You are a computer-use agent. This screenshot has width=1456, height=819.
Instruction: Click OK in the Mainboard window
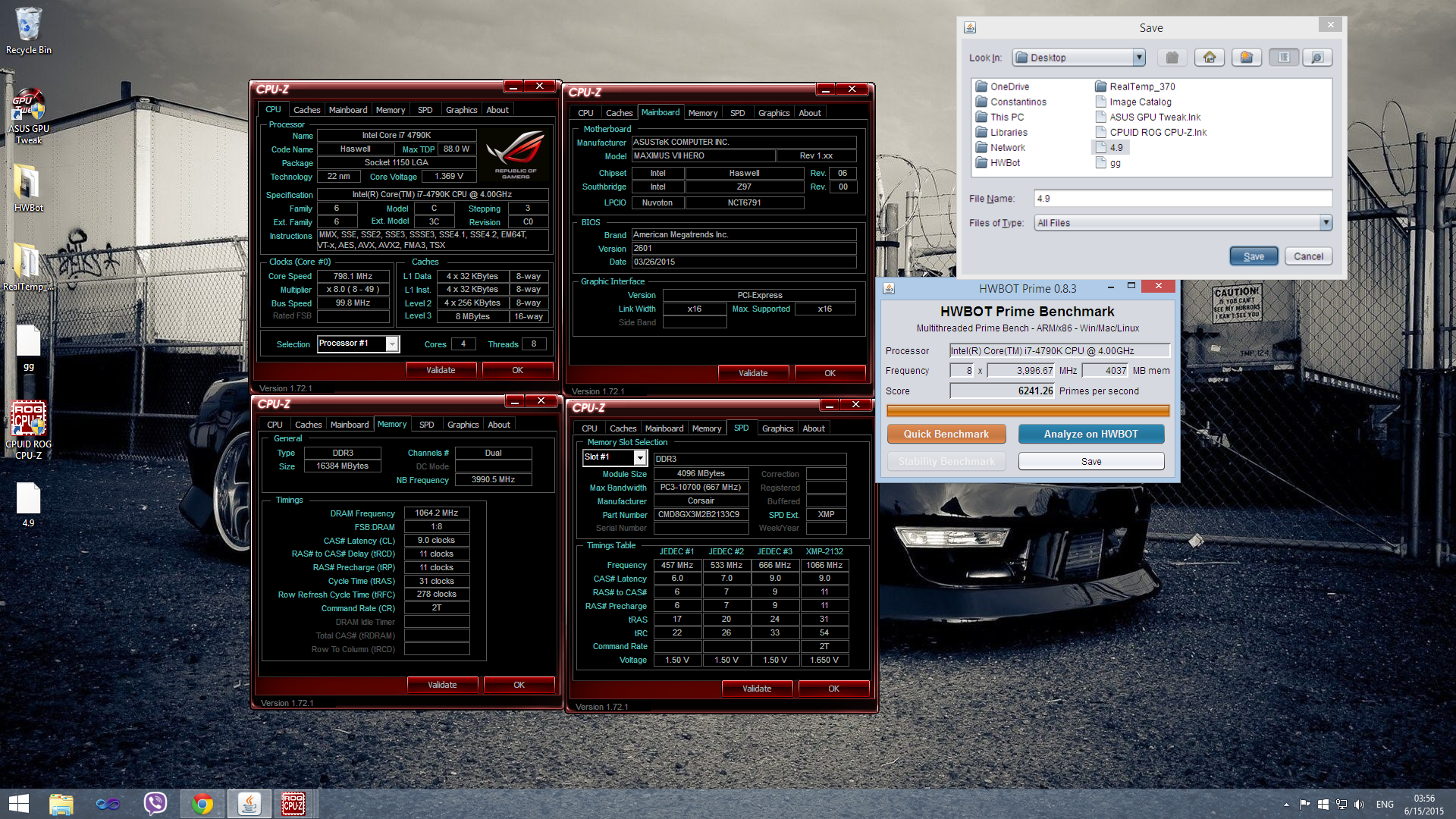[x=830, y=373]
